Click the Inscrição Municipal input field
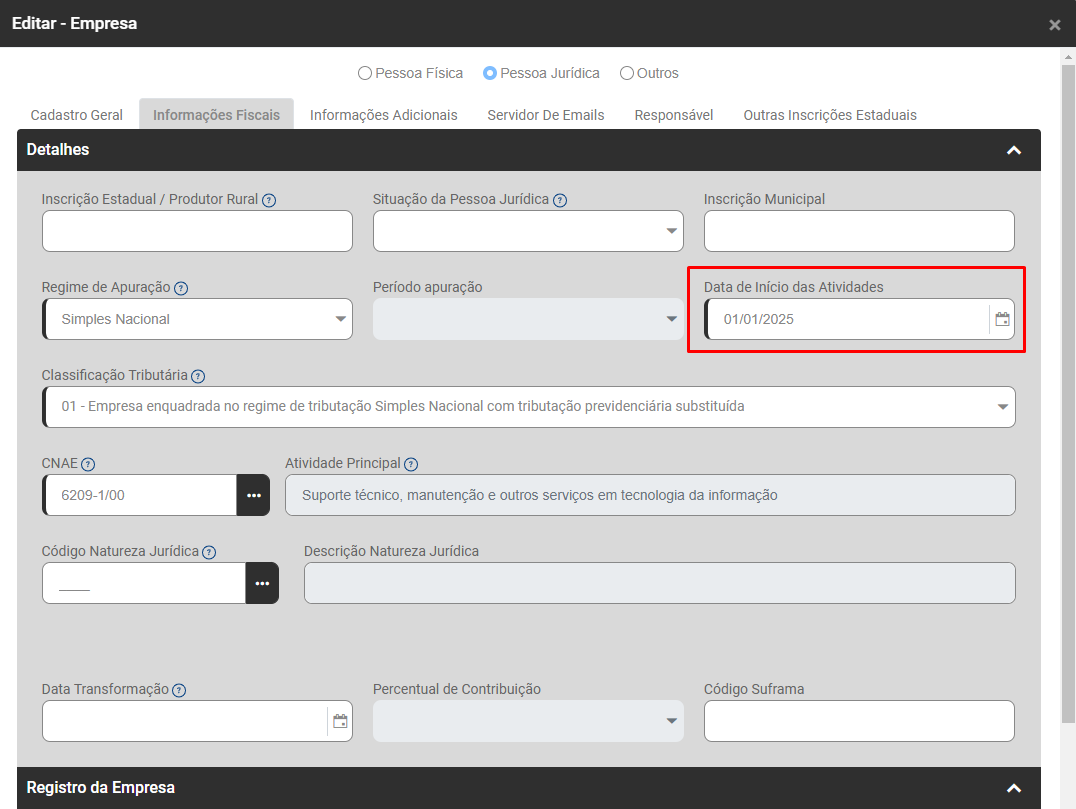Screen dimensions: 1076x809 tap(858, 231)
